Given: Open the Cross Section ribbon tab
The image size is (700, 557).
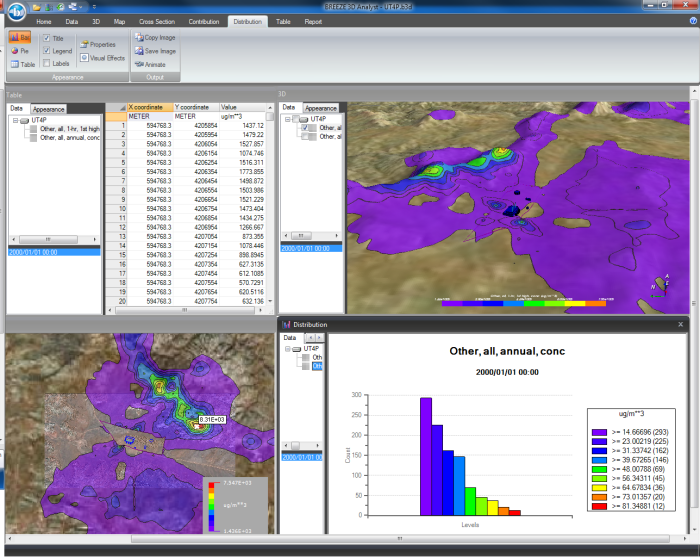Looking at the screenshot, I should tap(159, 20).
